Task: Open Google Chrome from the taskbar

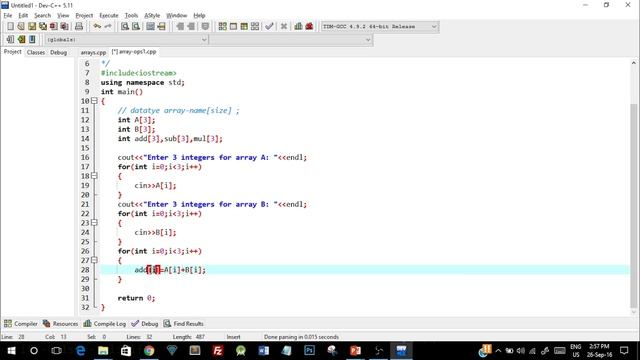Action: [149, 351]
